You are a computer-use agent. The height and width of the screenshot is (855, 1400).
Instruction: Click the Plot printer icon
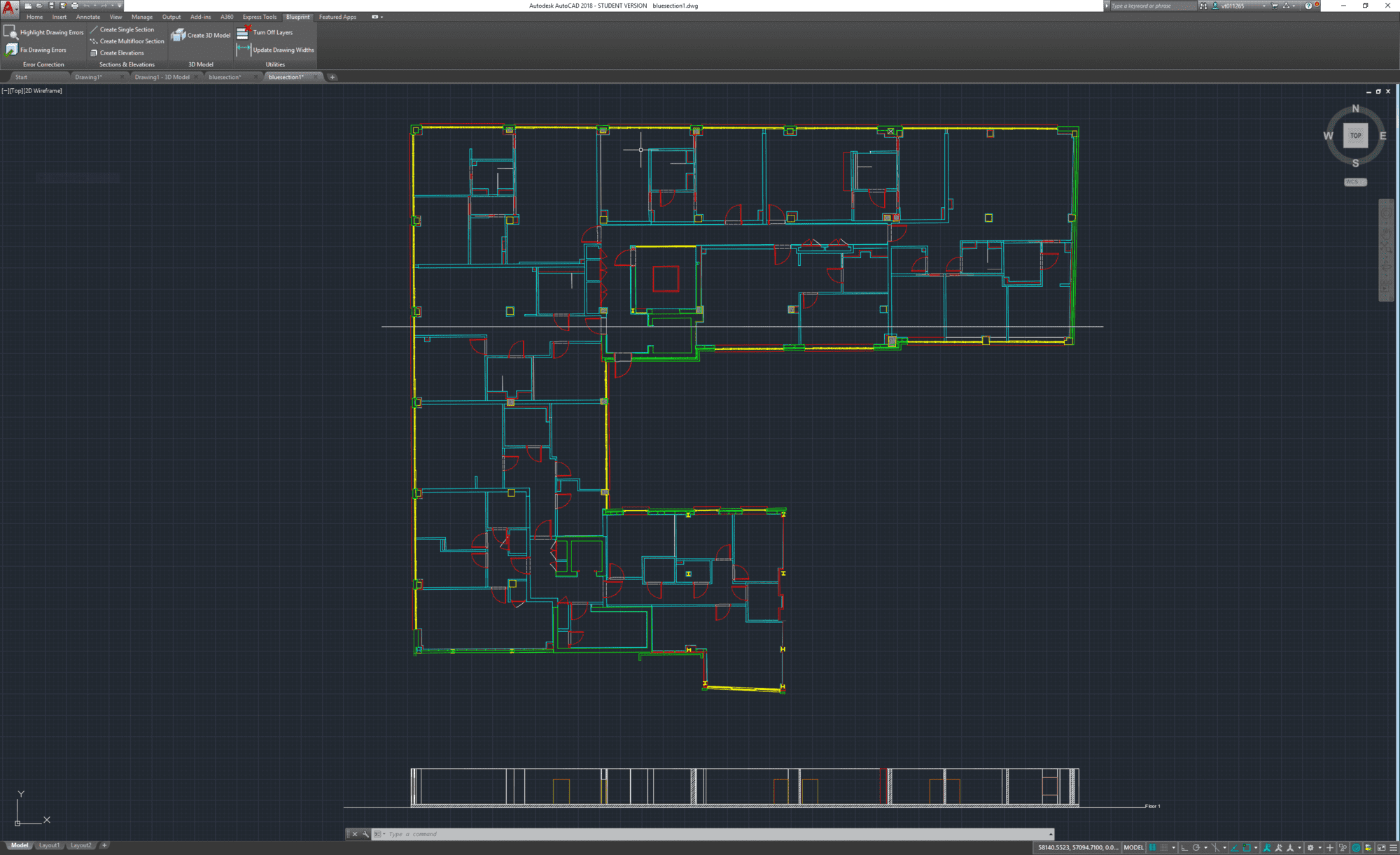pos(74,6)
